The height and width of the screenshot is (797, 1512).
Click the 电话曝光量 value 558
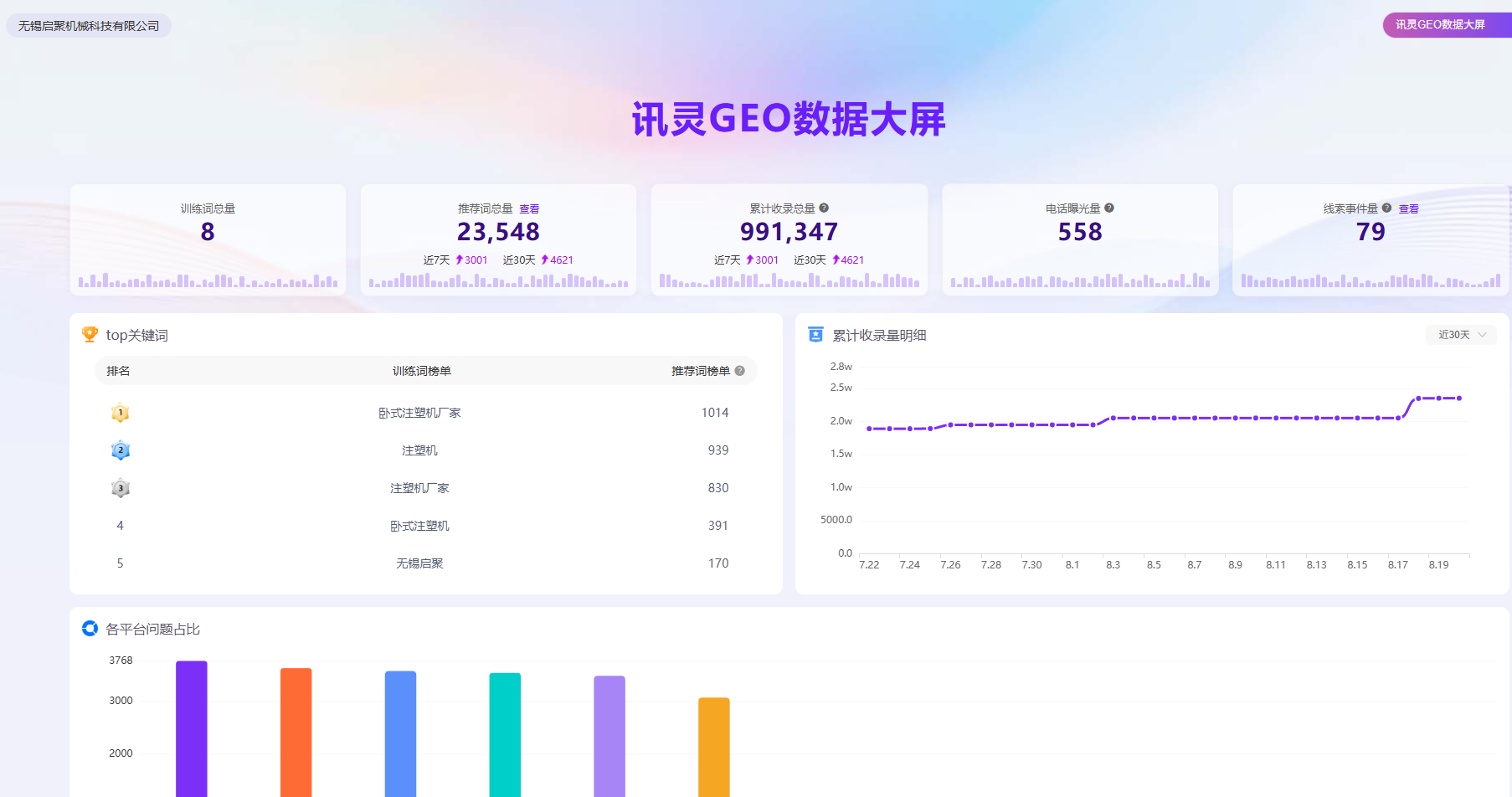click(x=1080, y=232)
